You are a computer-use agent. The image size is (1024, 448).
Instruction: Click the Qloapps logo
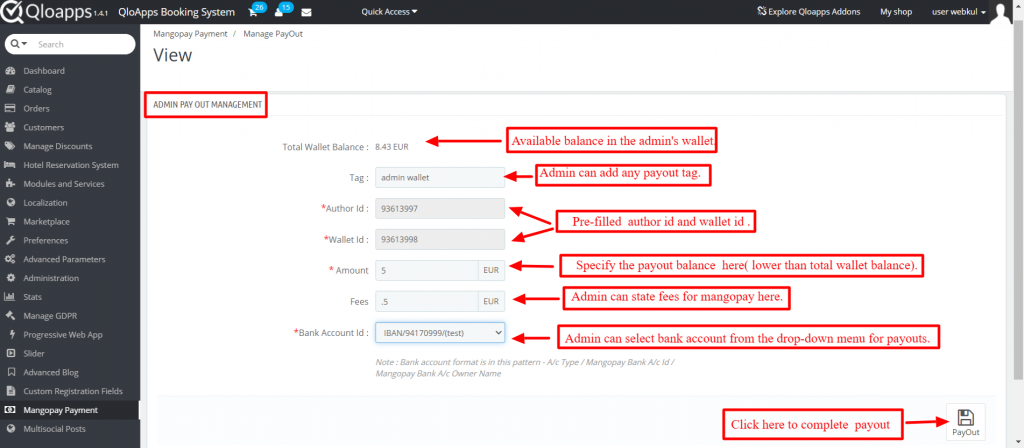pyautogui.click(x=54, y=12)
